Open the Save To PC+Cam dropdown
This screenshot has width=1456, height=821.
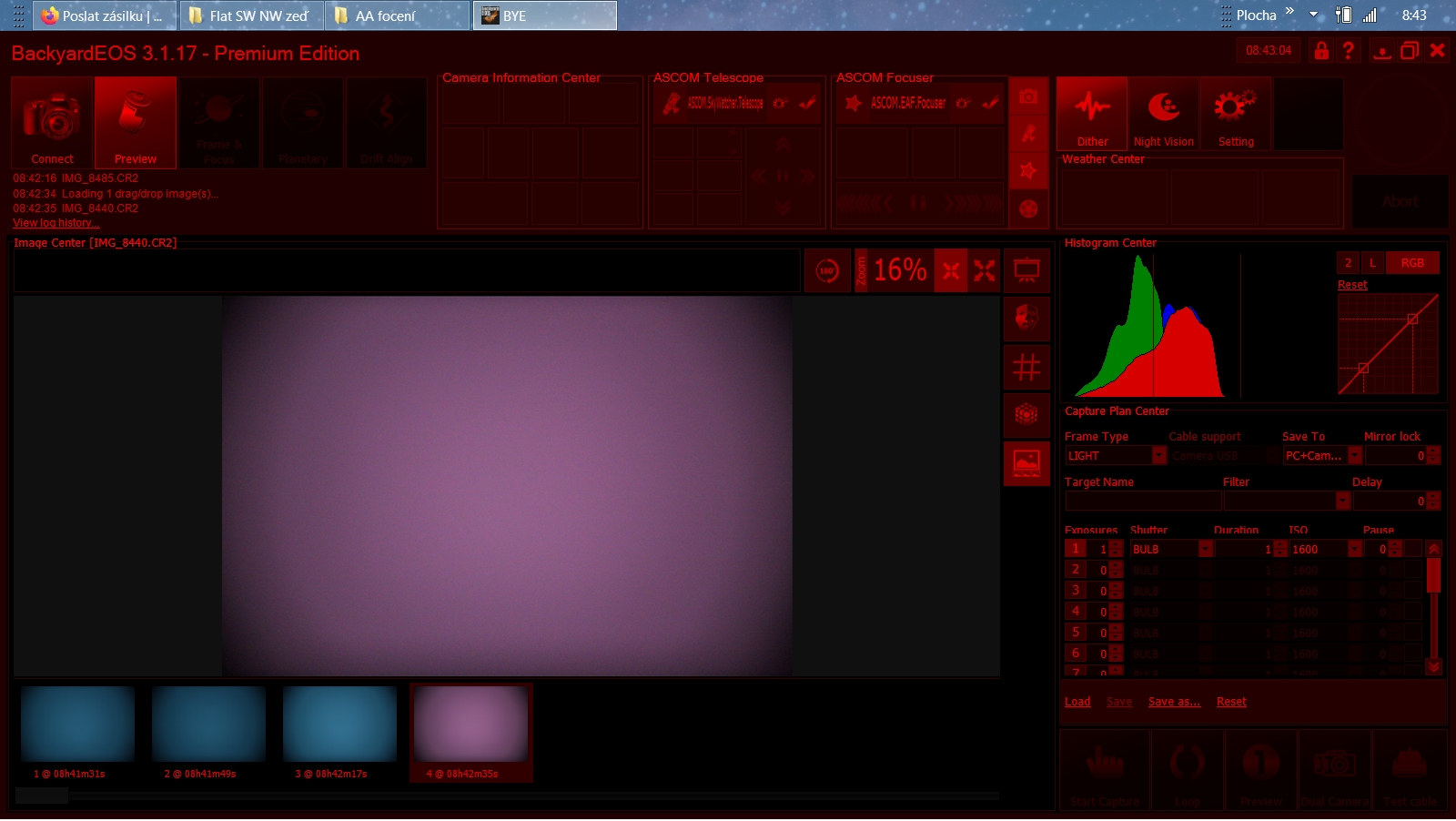(1355, 455)
